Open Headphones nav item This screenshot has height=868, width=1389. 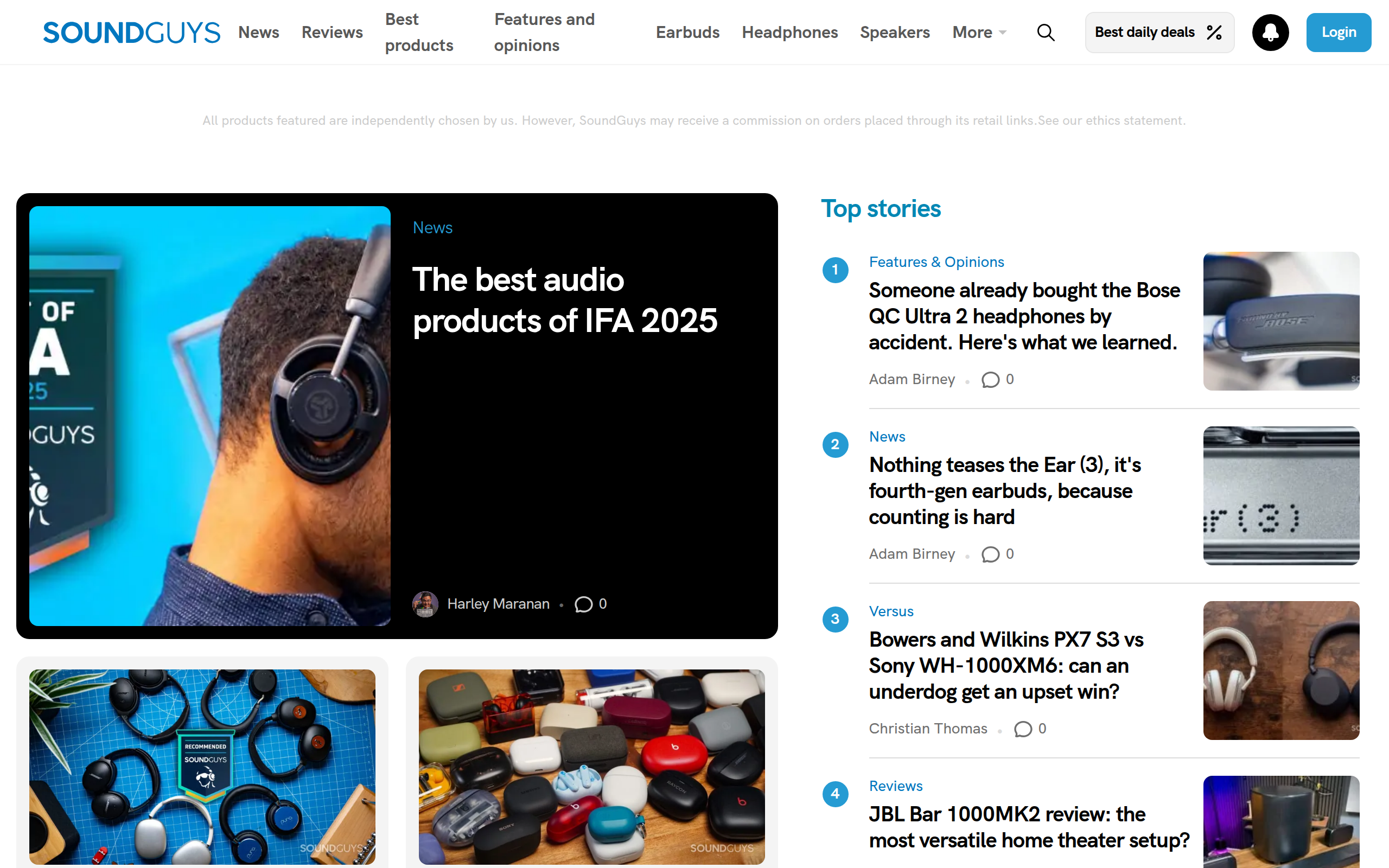point(790,33)
